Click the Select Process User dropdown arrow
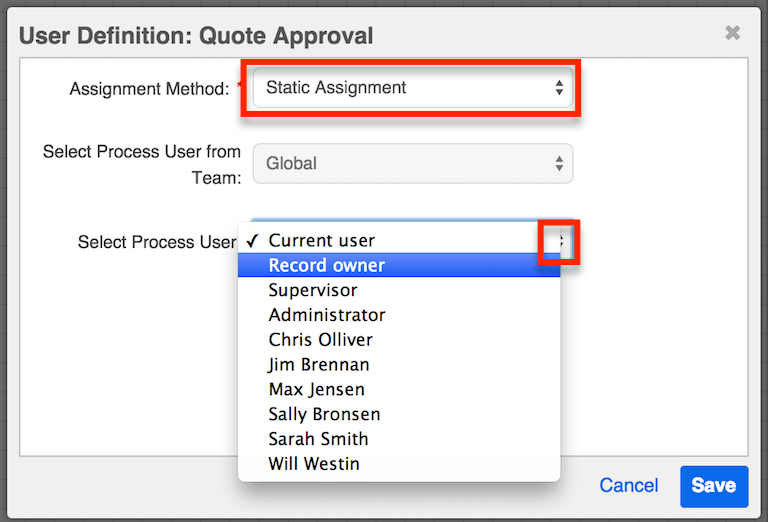768x522 pixels. pyautogui.click(x=560, y=242)
